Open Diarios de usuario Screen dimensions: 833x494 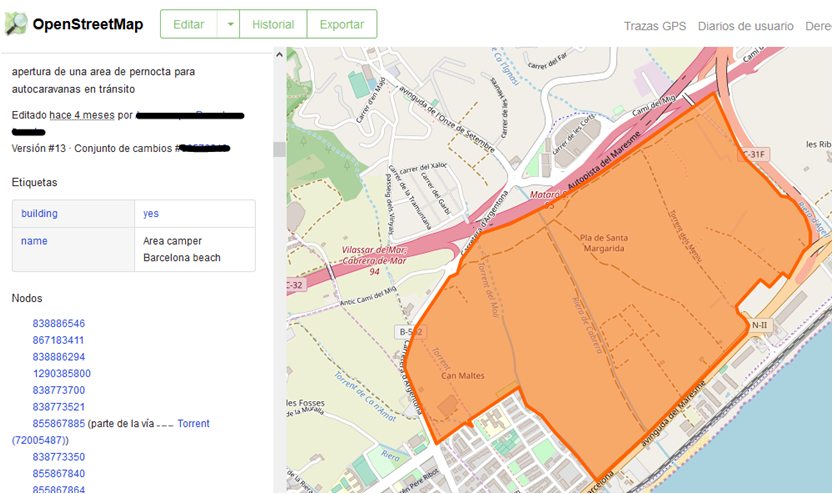pos(745,26)
